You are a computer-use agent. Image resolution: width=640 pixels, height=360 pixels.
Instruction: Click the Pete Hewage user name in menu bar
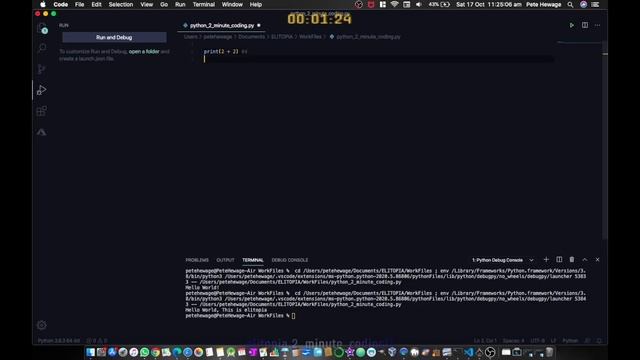543,4
